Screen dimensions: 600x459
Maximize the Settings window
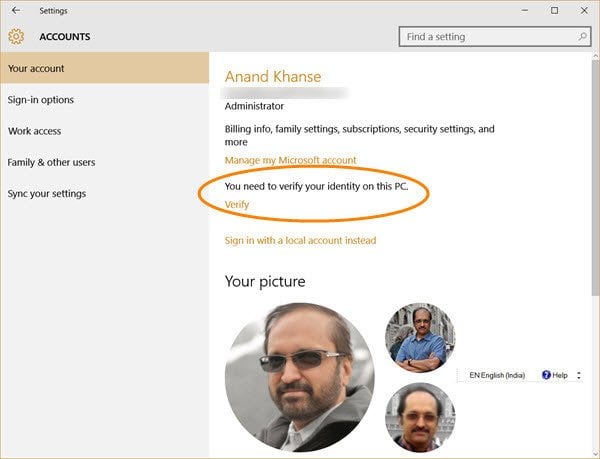[554, 11]
